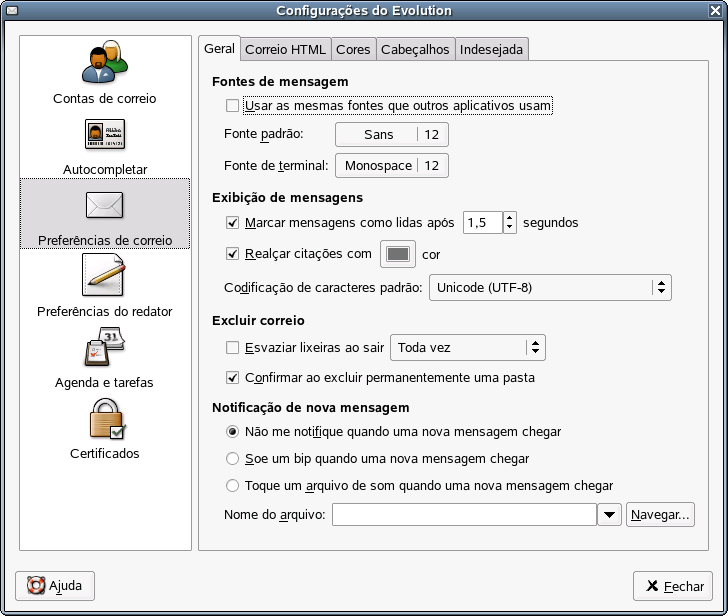Decrease the seconds spinner value
Image resolution: width=728 pixels, height=616 pixels.
point(509,227)
